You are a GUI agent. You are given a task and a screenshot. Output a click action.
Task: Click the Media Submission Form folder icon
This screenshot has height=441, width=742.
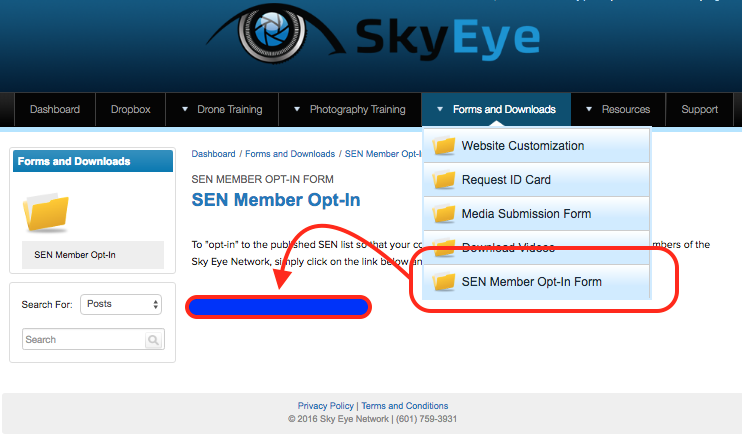tap(443, 214)
